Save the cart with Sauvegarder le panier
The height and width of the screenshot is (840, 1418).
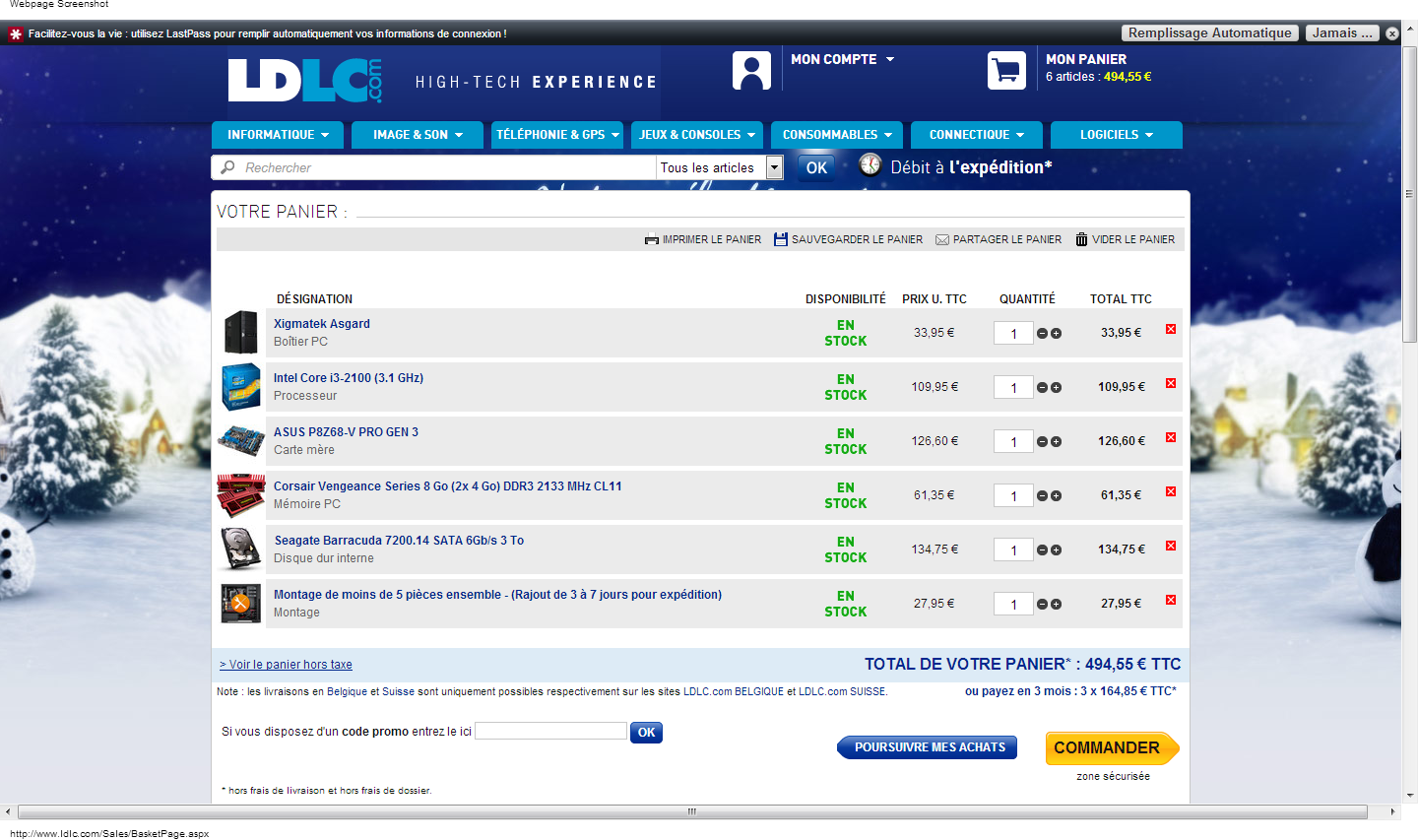(x=848, y=239)
